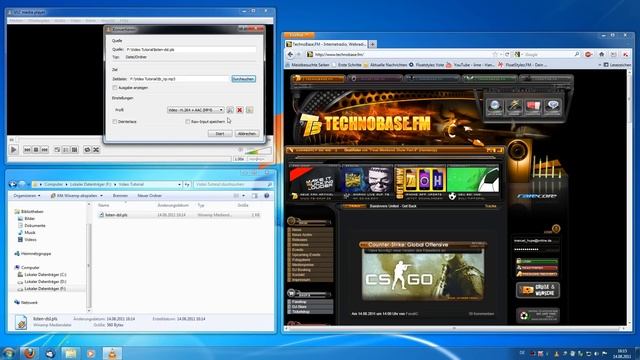Viewport: 640px width, 360px height.
Task: Click Mit Winamp abspielen button
Action: (x=74, y=196)
